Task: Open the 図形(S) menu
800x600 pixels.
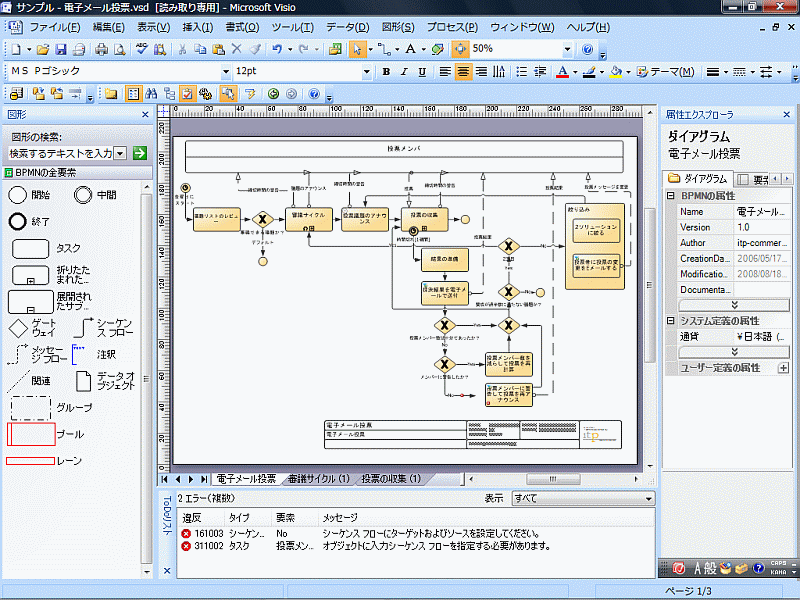Action: pos(398,27)
